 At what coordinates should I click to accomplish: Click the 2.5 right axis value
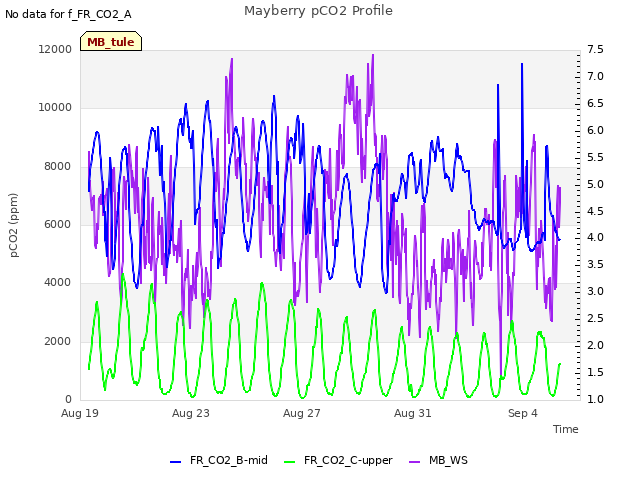(595, 318)
